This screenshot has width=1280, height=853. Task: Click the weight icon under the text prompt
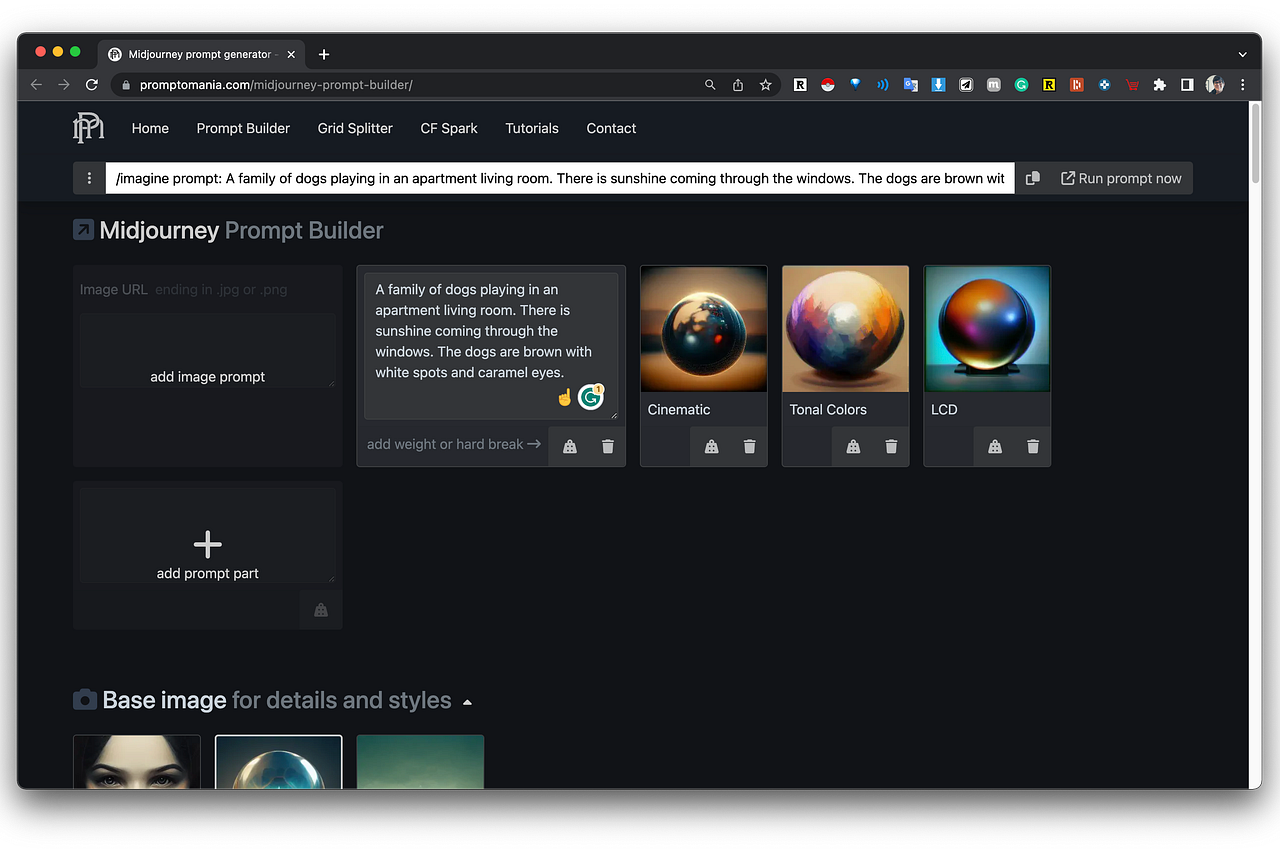[x=570, y=446]
